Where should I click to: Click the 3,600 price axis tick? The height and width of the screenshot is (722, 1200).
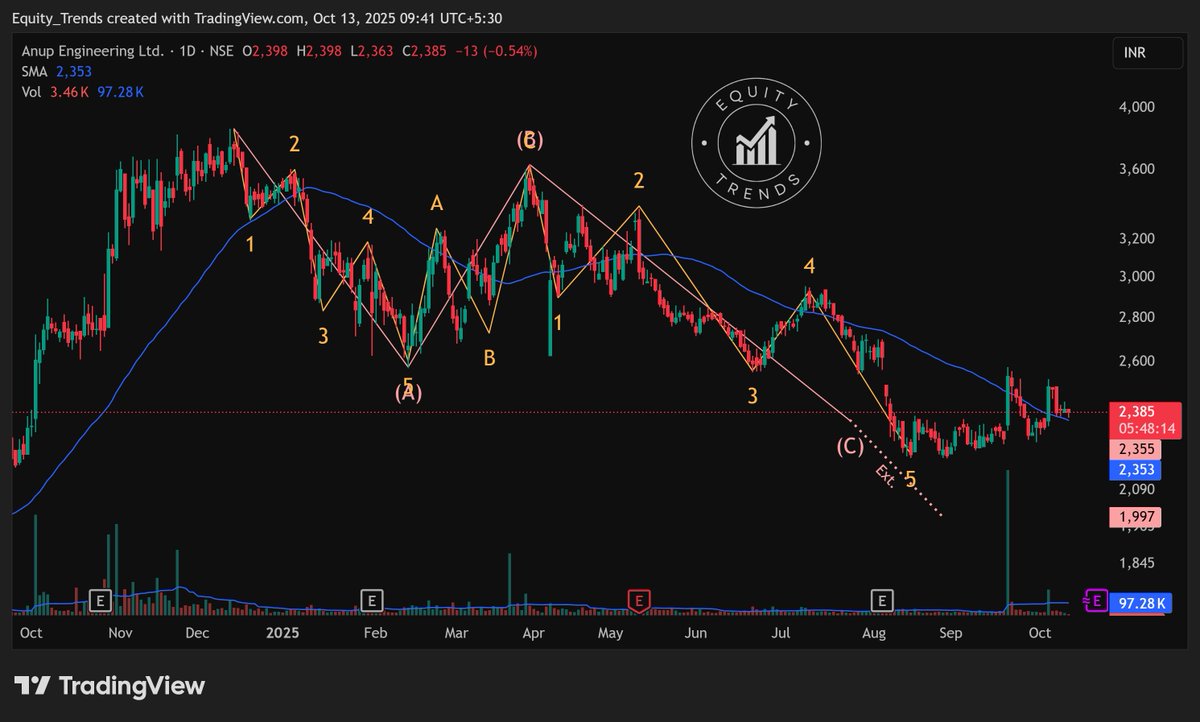tap(1139, 169)
